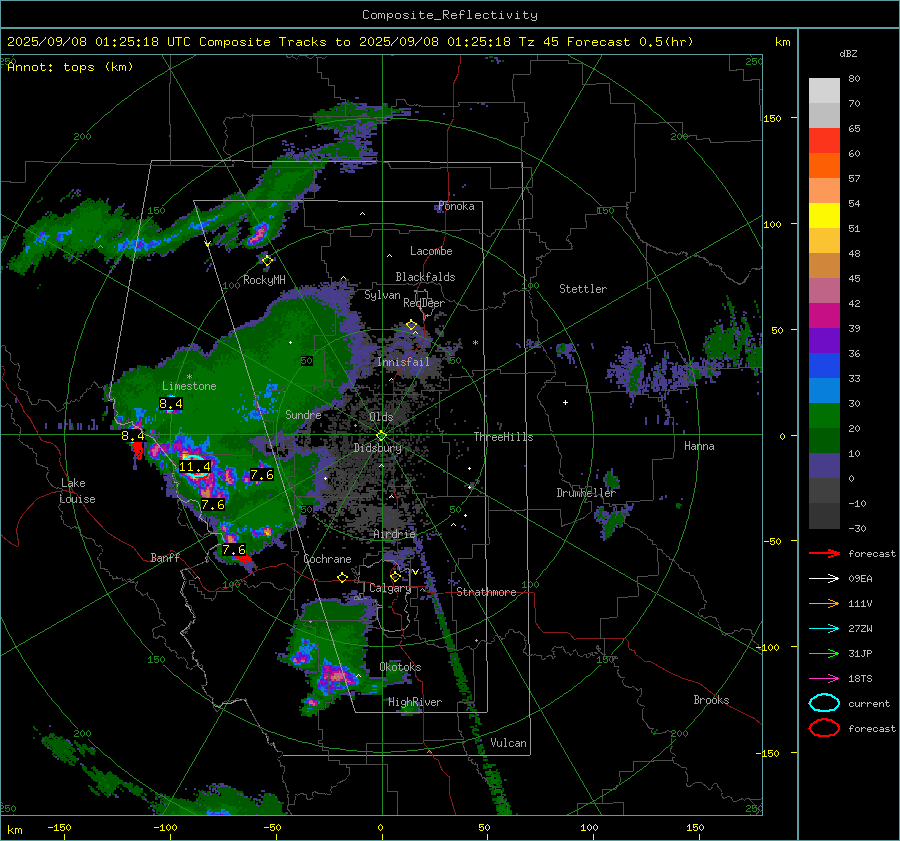Click the Okotoks city label
Viewport: 900px width, 841px height.
(x=400, y=667)
